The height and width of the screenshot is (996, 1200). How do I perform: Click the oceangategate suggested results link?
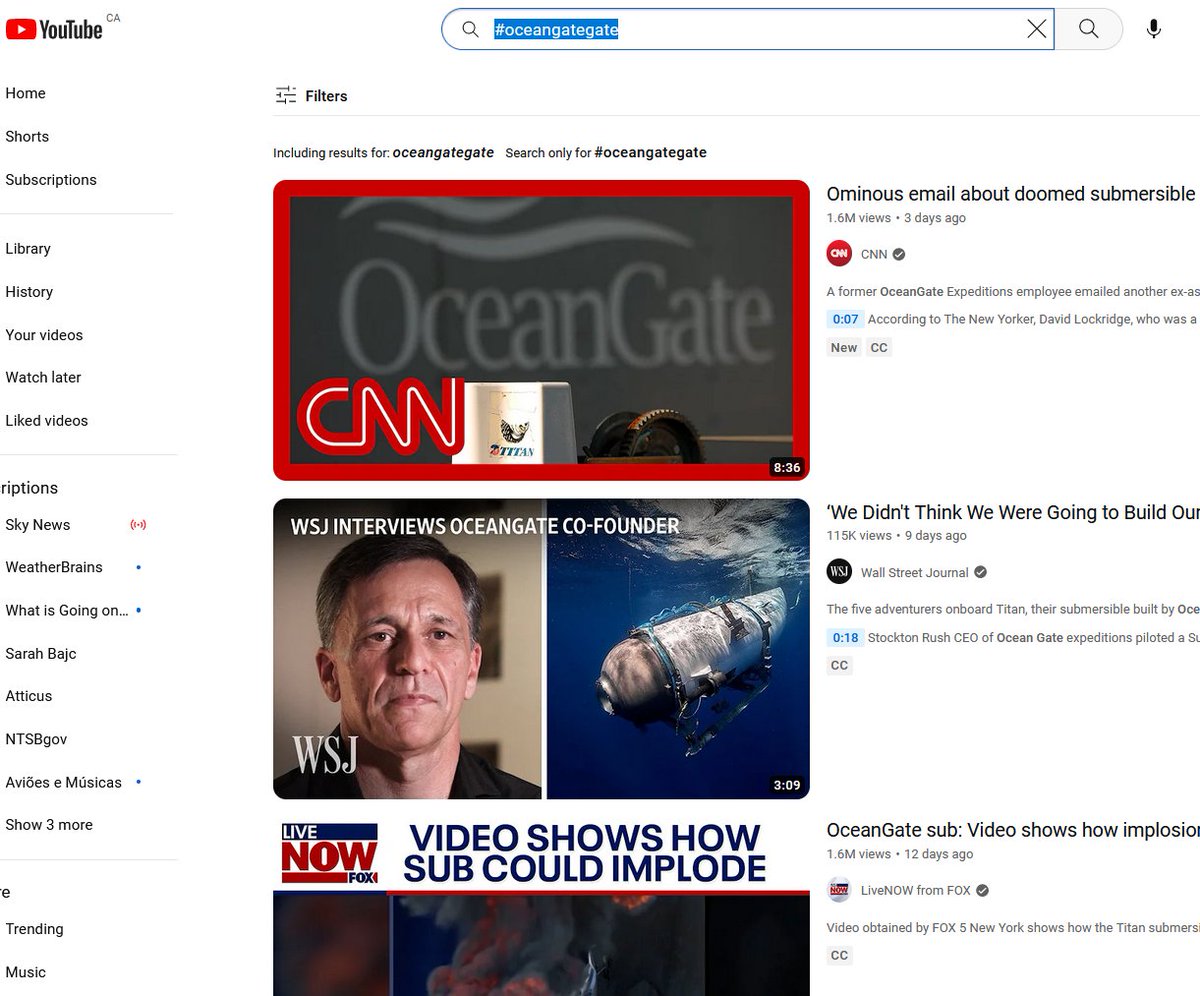point(443,153)
